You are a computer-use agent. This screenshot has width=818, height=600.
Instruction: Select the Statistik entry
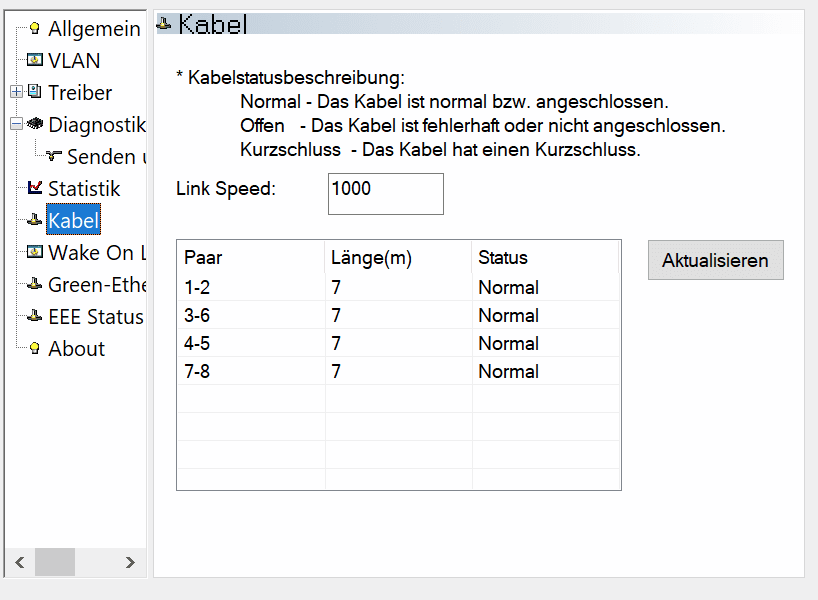pos(84,189)
